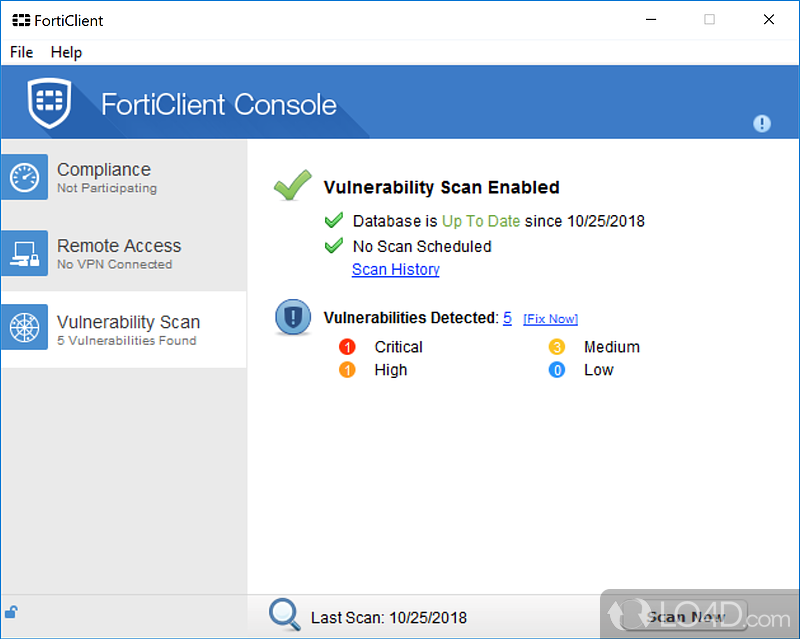Open the Scan History link
The image size is (800, 639).
coord(395,269)
